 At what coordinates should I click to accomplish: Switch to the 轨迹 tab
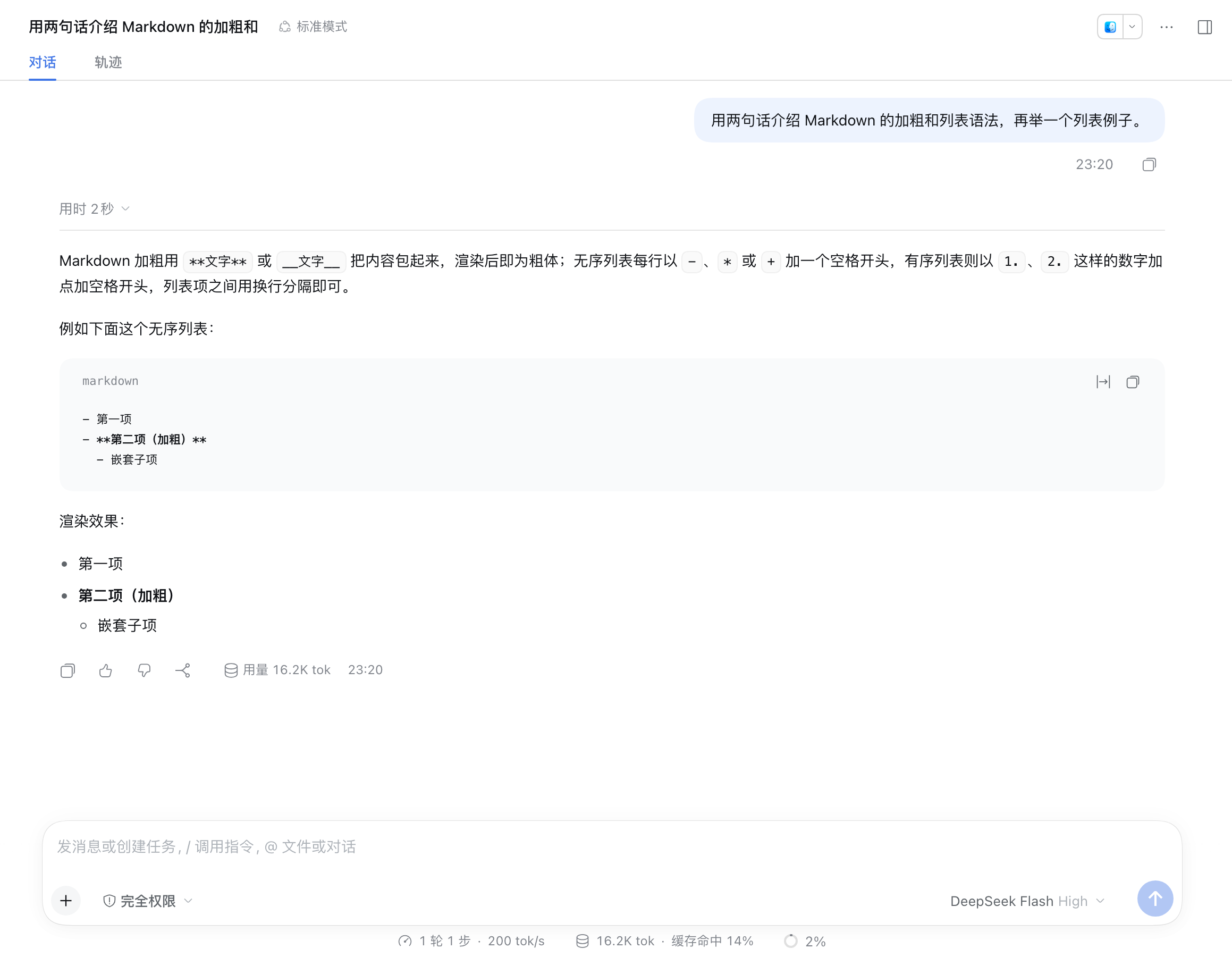pos(108,62)
